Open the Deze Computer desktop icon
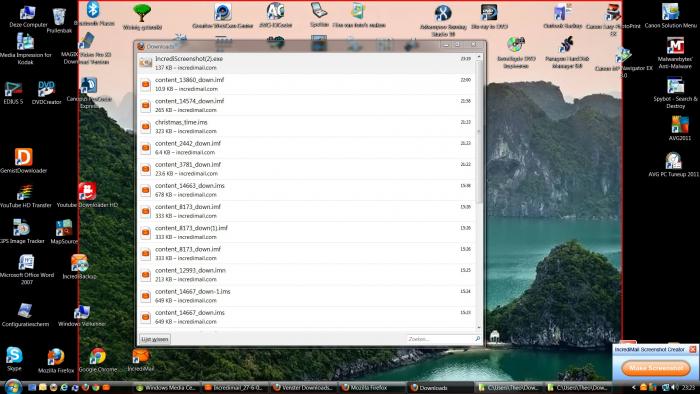 (28, 16)
